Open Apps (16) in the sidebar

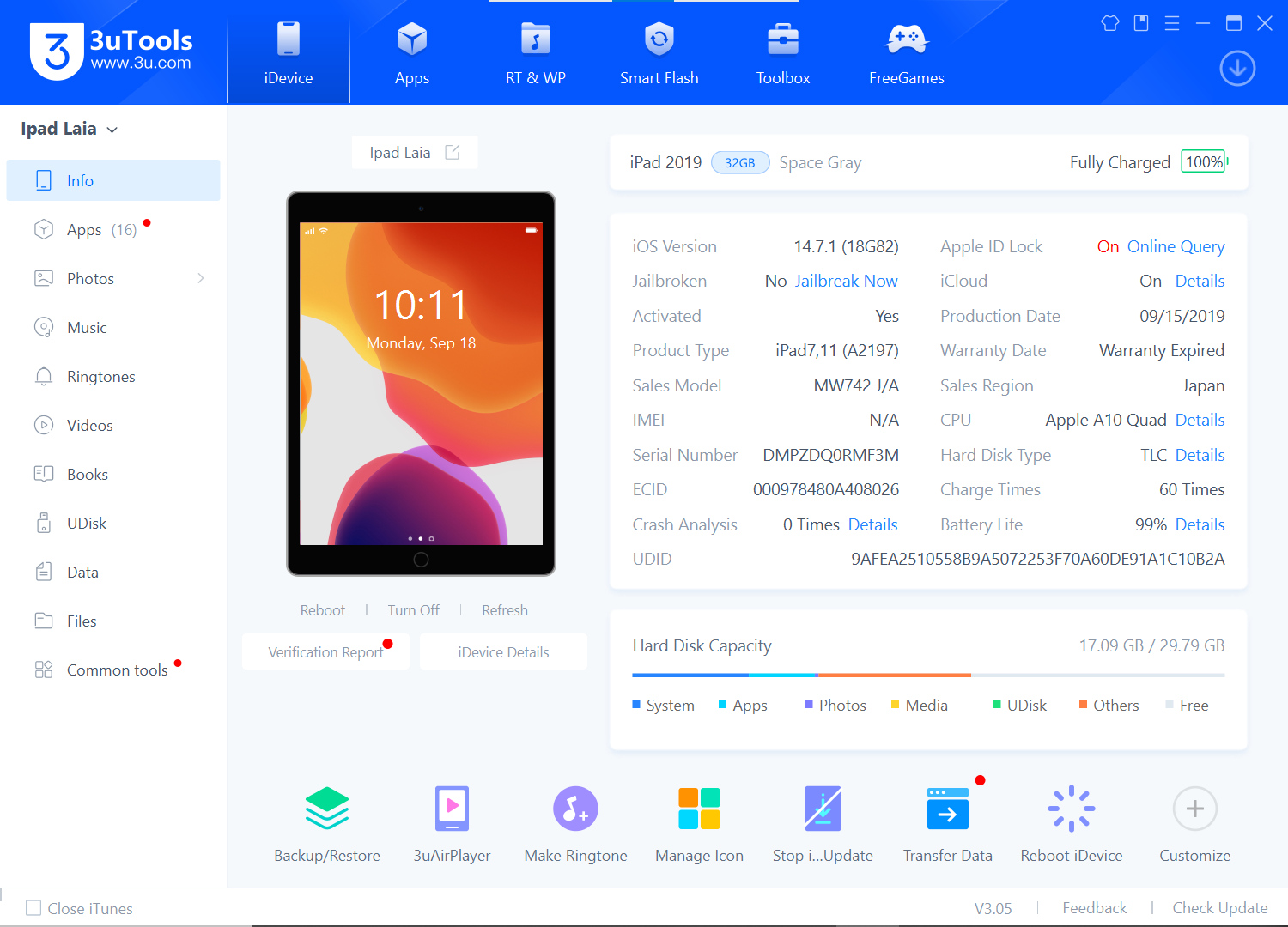pos(113,229)
